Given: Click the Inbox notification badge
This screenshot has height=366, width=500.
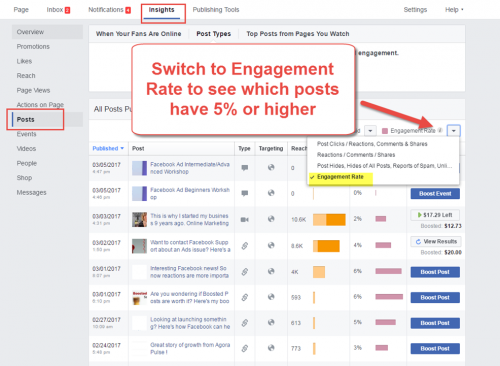Looking at the screenshot, I should [x=67, y=10].
